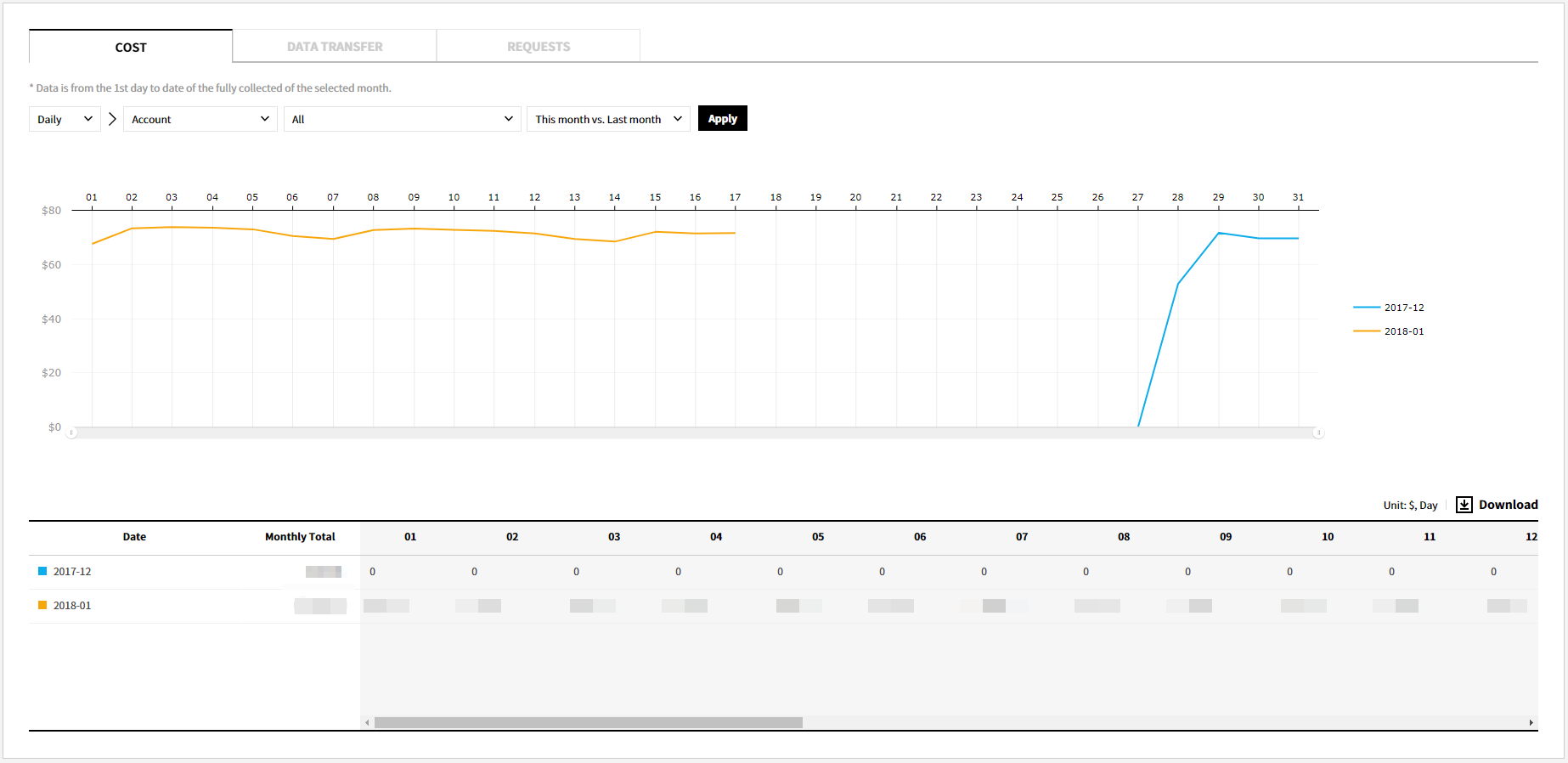Open the All filter dropdown
The image size is (1568, 763).
(402, 119)
